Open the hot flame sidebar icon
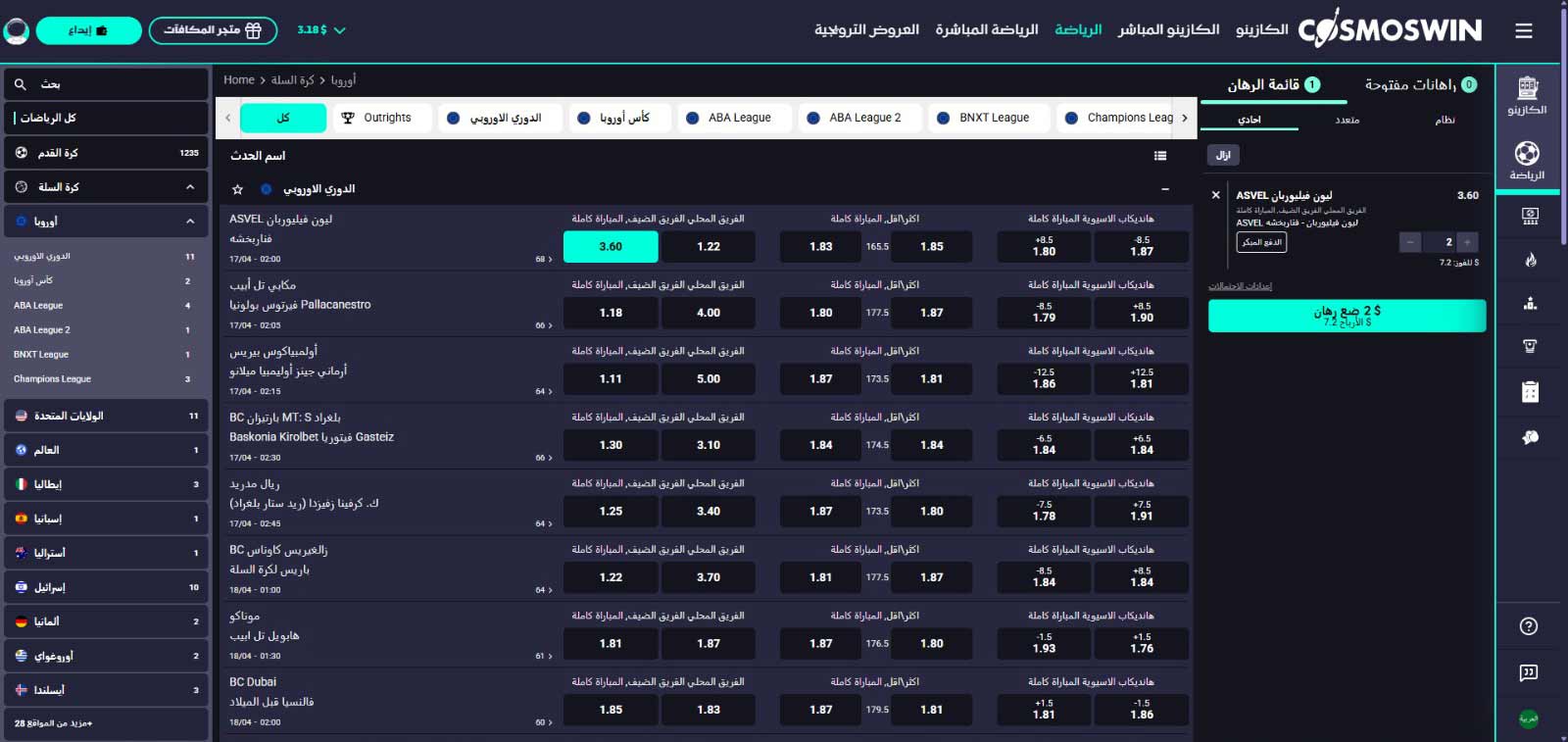 [1530, 260]
